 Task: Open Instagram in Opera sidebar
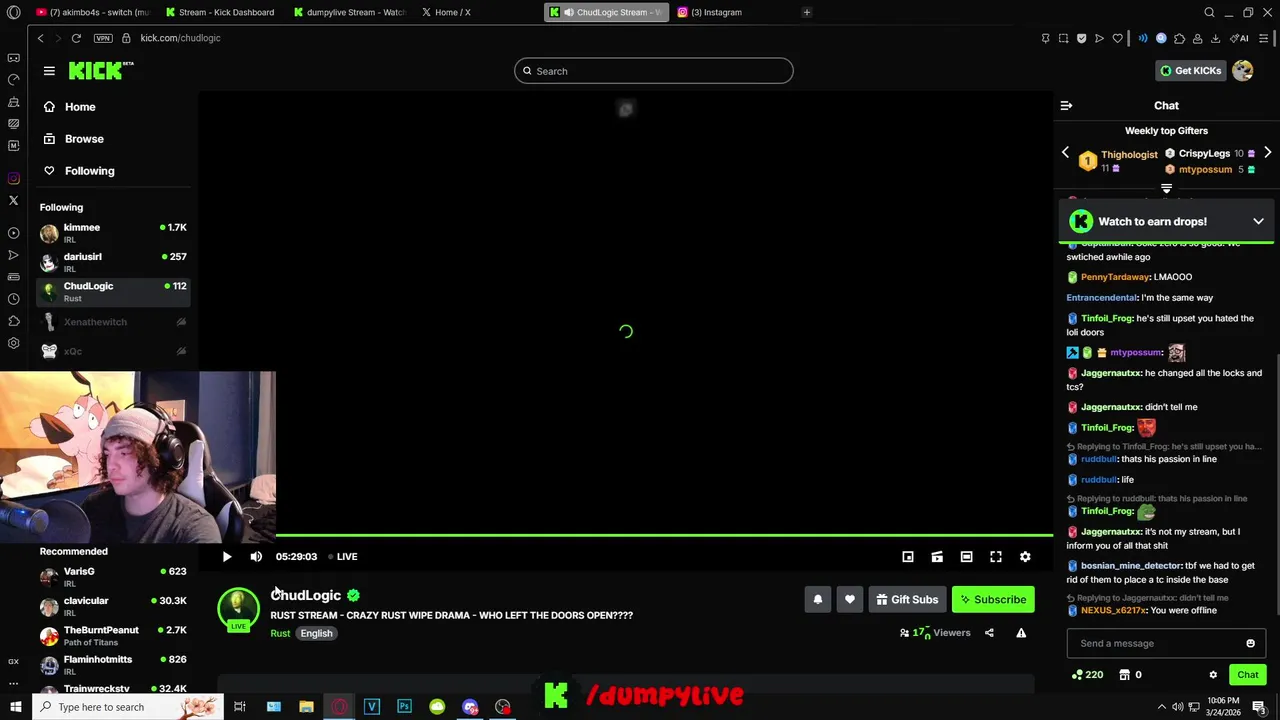pyautogui.click(x=13, y=178)
